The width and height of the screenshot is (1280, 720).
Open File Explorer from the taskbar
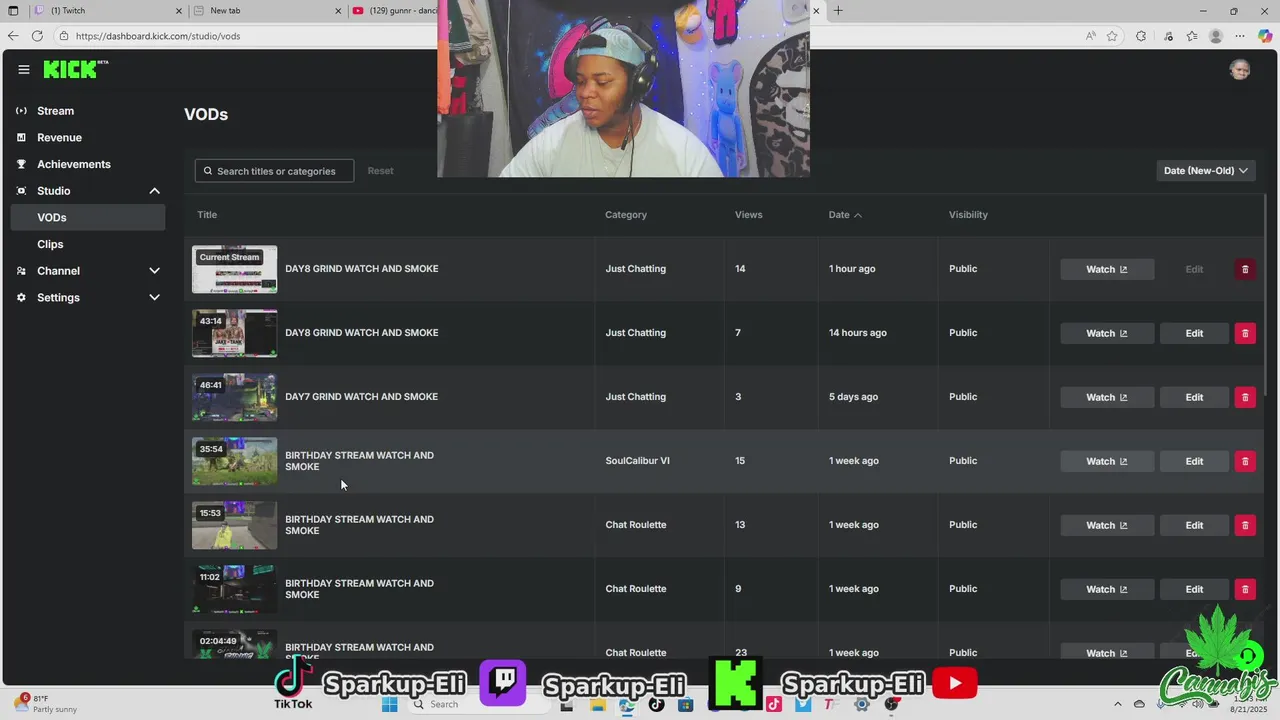point(598,704)
